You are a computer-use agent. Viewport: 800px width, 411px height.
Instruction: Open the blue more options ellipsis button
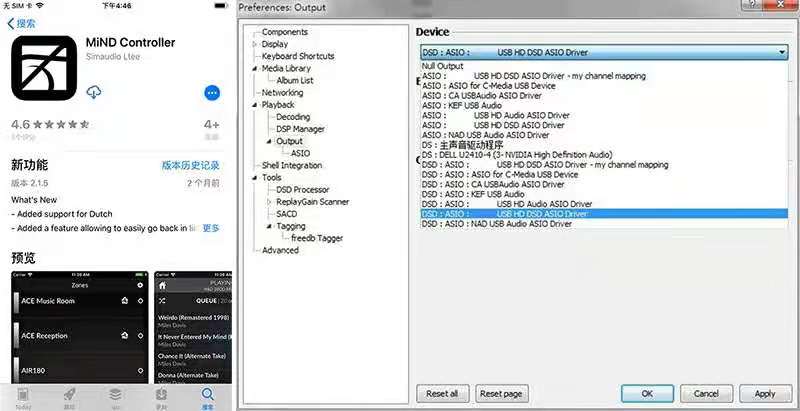click(x=211, y=93)
